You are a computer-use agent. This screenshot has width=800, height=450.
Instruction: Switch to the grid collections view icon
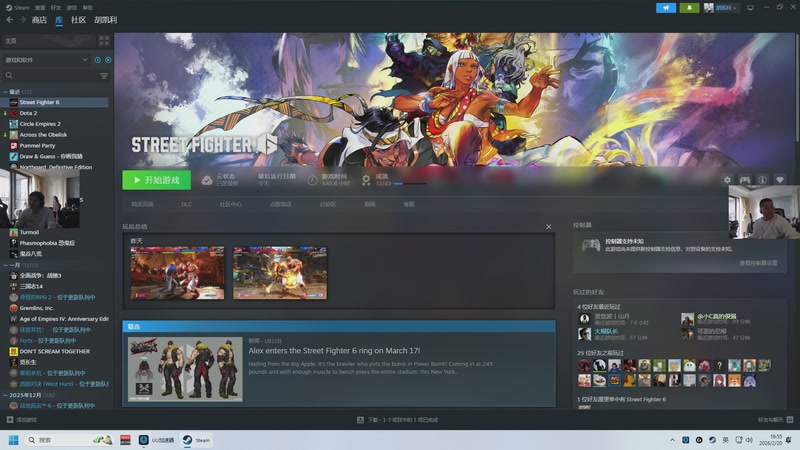(x=104, y=40)
